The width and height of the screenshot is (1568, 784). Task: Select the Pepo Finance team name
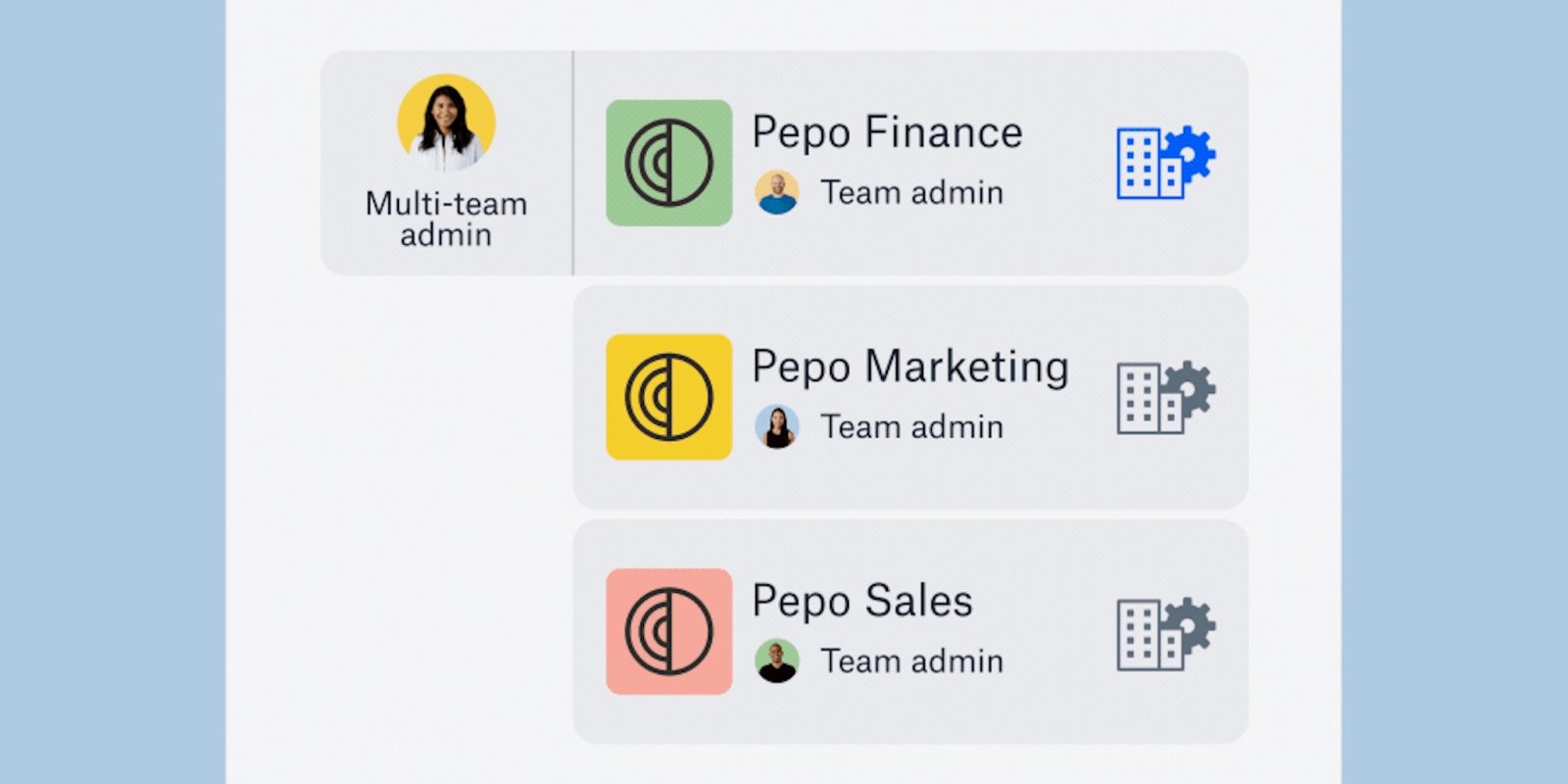coord(887,132)
